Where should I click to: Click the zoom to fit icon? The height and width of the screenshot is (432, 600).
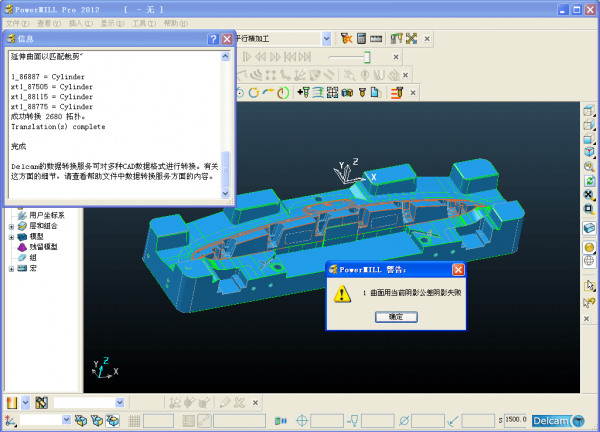click(589, 195)
